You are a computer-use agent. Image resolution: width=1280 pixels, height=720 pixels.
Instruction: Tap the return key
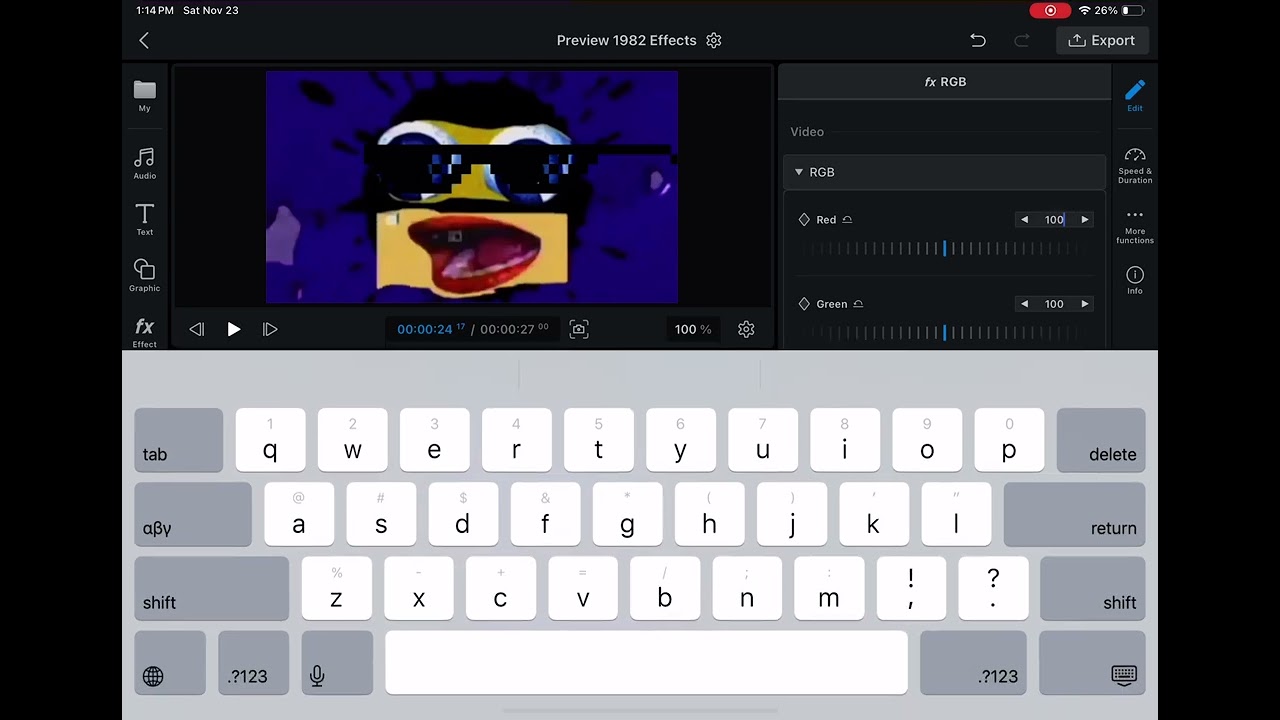(1074, 514)
